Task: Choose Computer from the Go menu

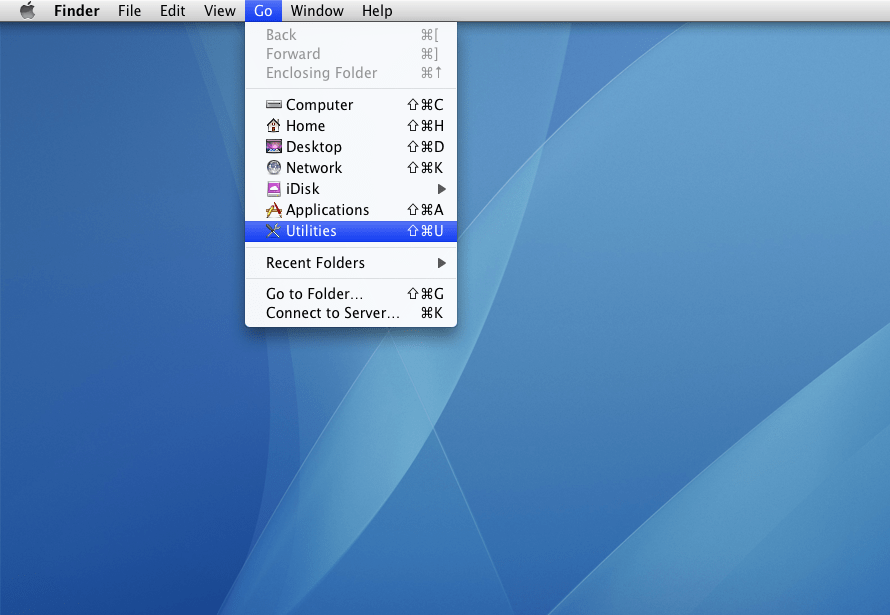Action: (351, 105)
